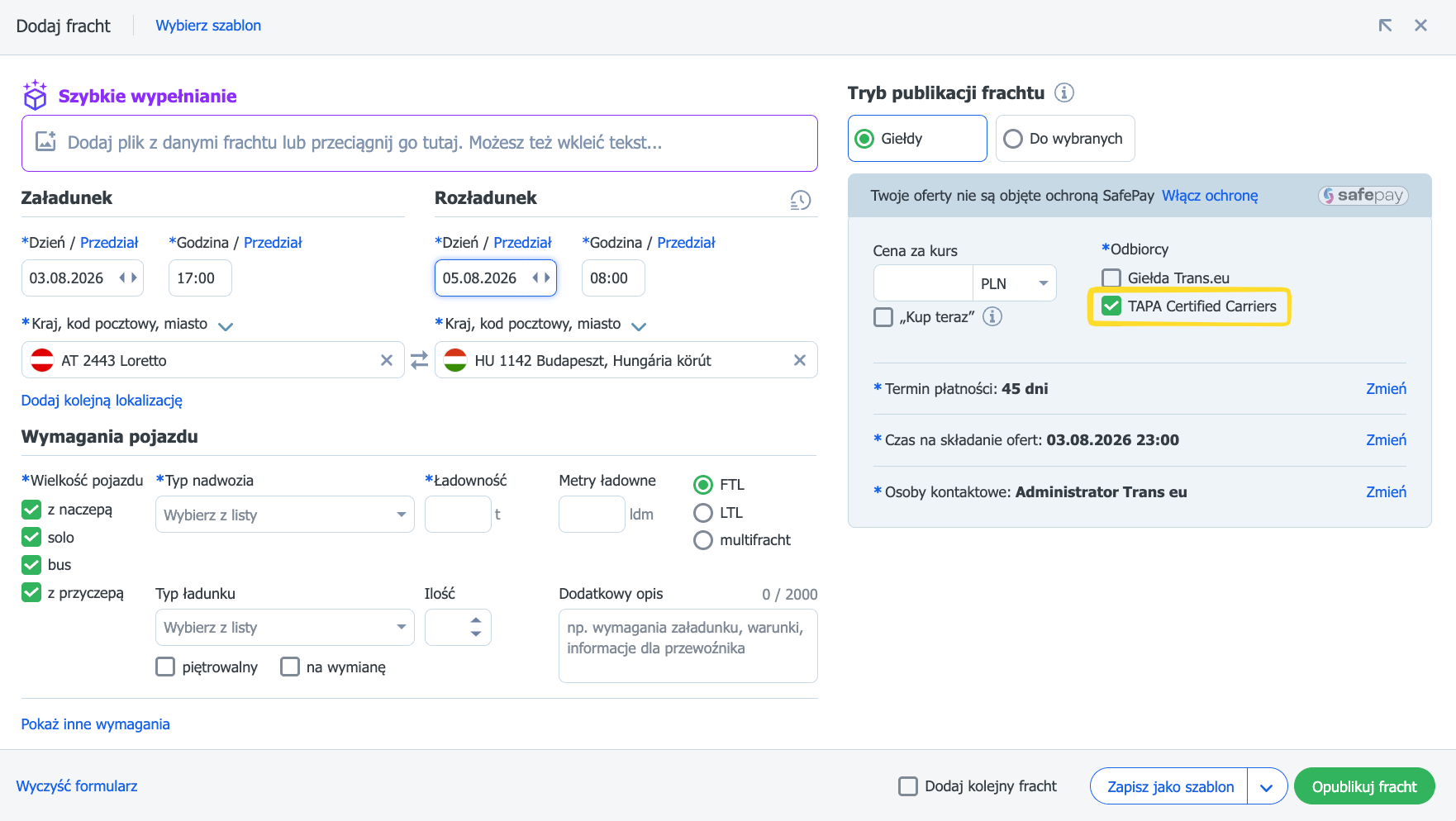Click Wybierz szablon link
This screenshot has height=821, width=1456.
click(x=208, y=26)
